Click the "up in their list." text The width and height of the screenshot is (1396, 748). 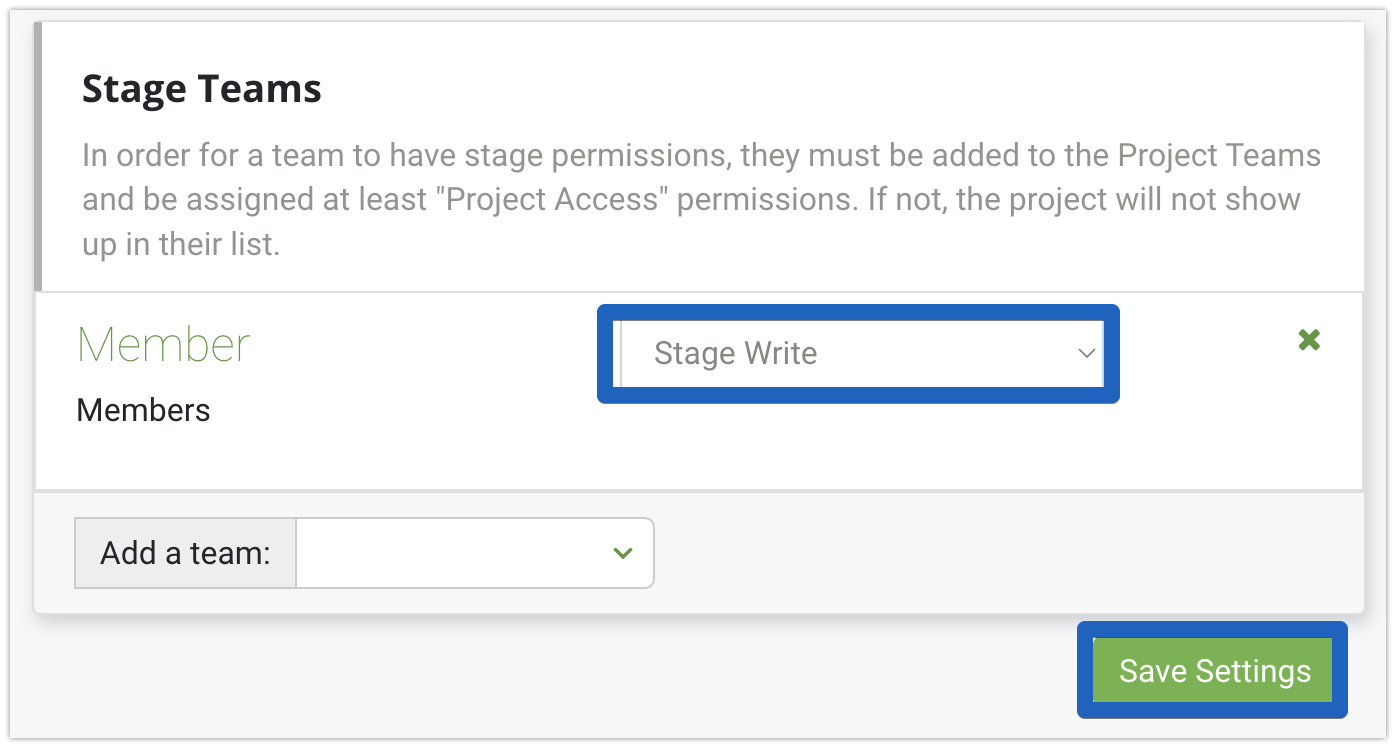(x=180, y=244)
